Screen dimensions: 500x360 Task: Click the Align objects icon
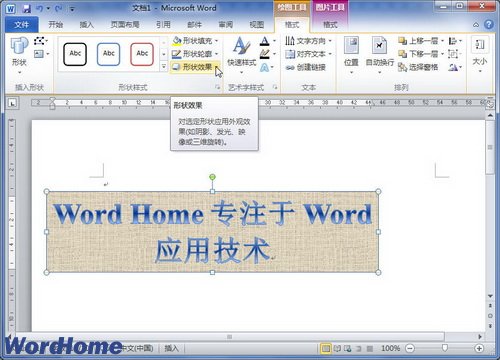point(455,41)
